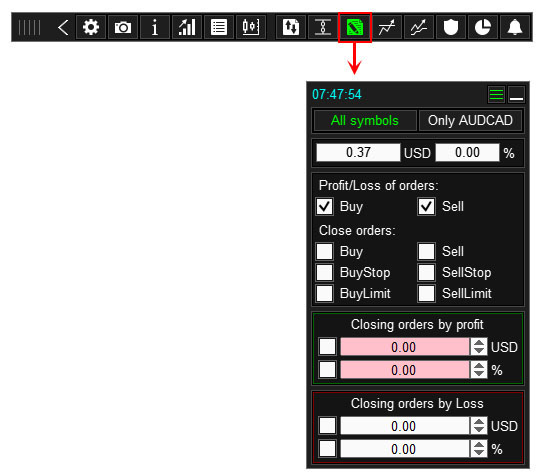Open the info icon panel
Screen dimensions: 548x476
154,27
